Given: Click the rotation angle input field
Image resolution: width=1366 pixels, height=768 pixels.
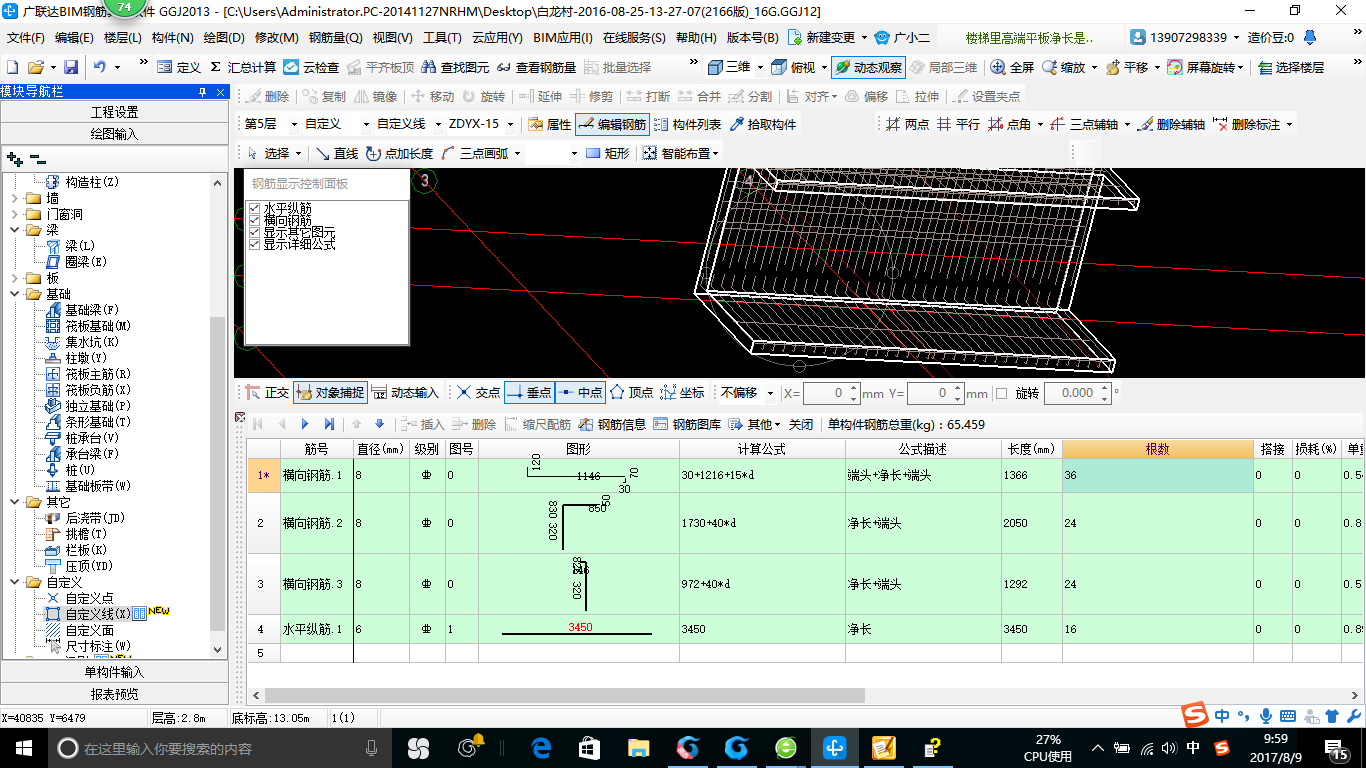Looking at the screenshot, I should [1072, 393].
